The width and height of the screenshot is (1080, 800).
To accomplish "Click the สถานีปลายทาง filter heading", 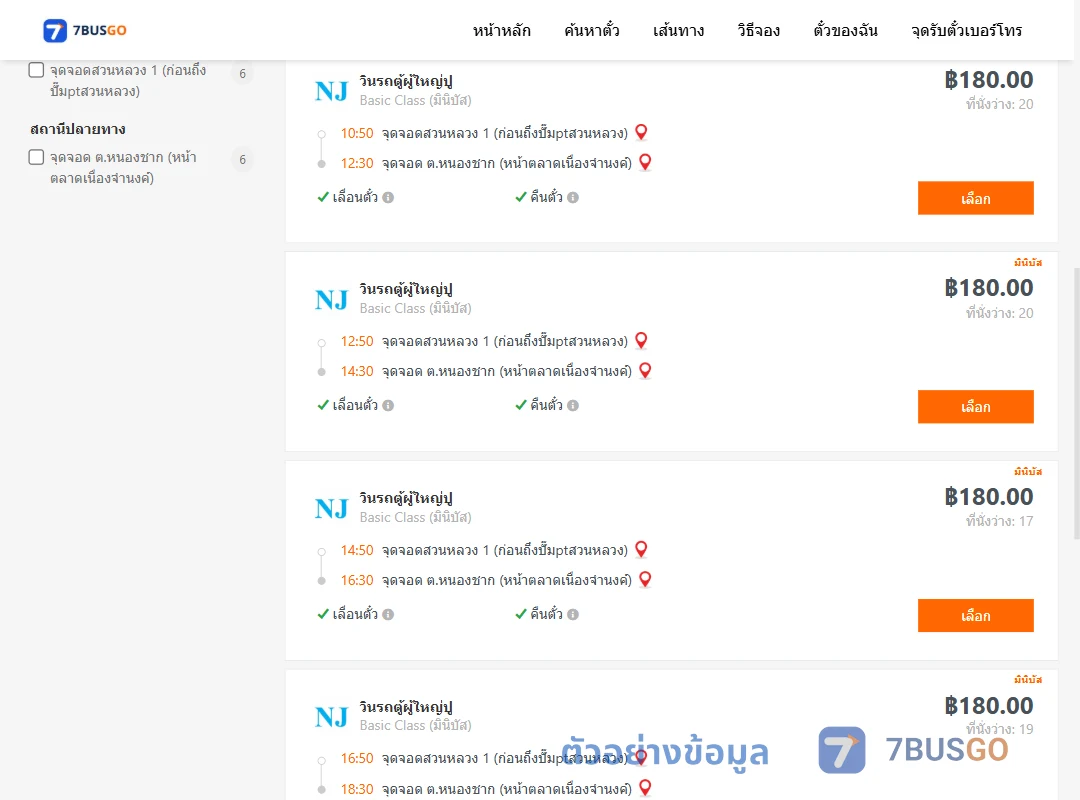I will click(x=78, y=129).
